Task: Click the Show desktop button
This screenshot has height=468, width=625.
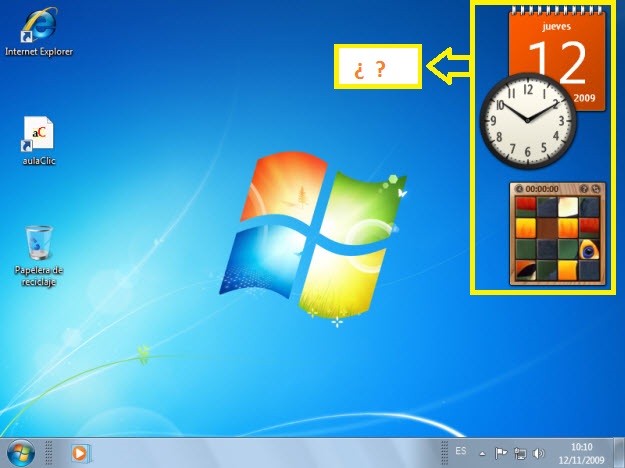Action: (619, 453)
